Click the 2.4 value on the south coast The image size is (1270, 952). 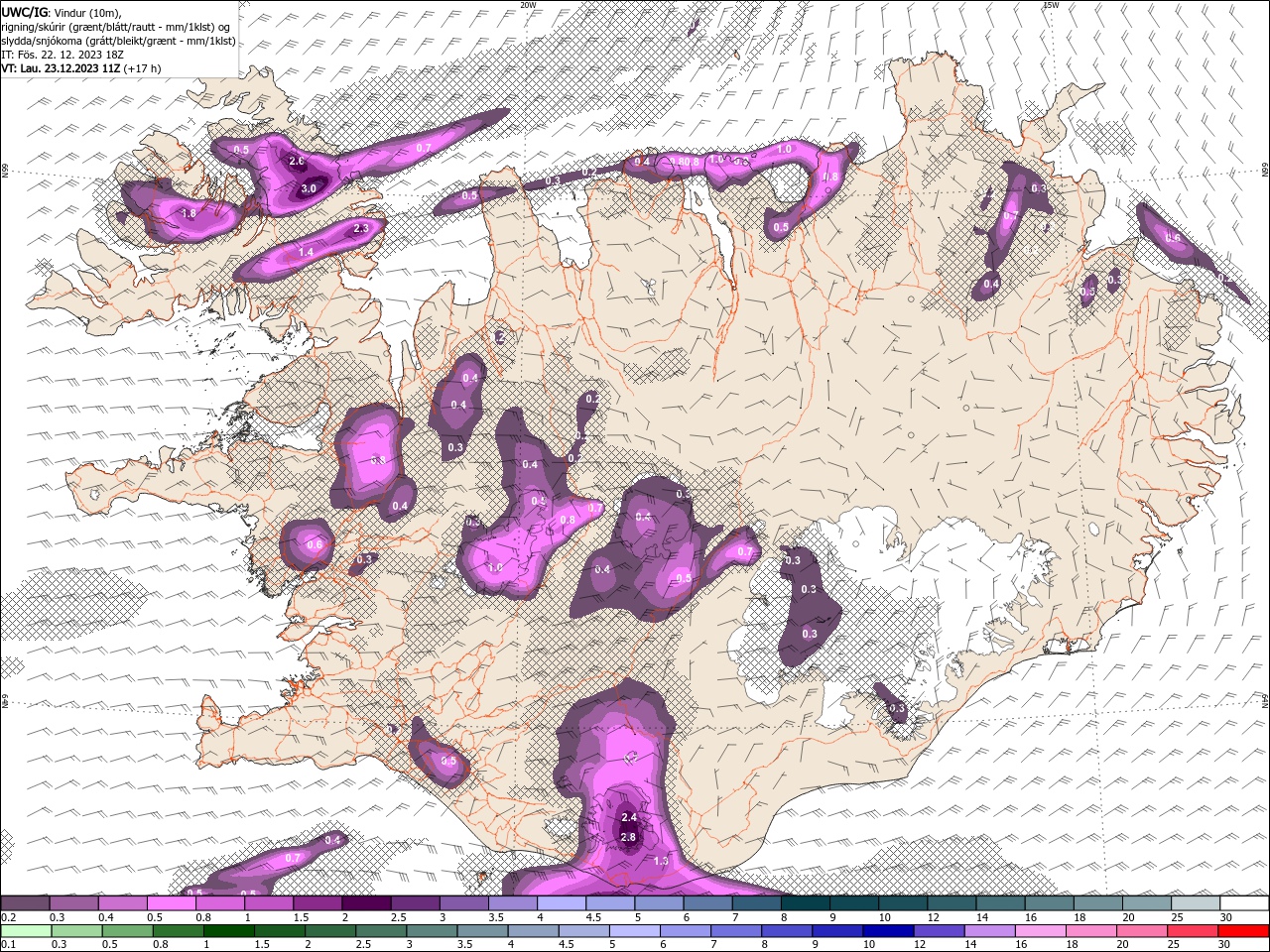pos(628,818)
